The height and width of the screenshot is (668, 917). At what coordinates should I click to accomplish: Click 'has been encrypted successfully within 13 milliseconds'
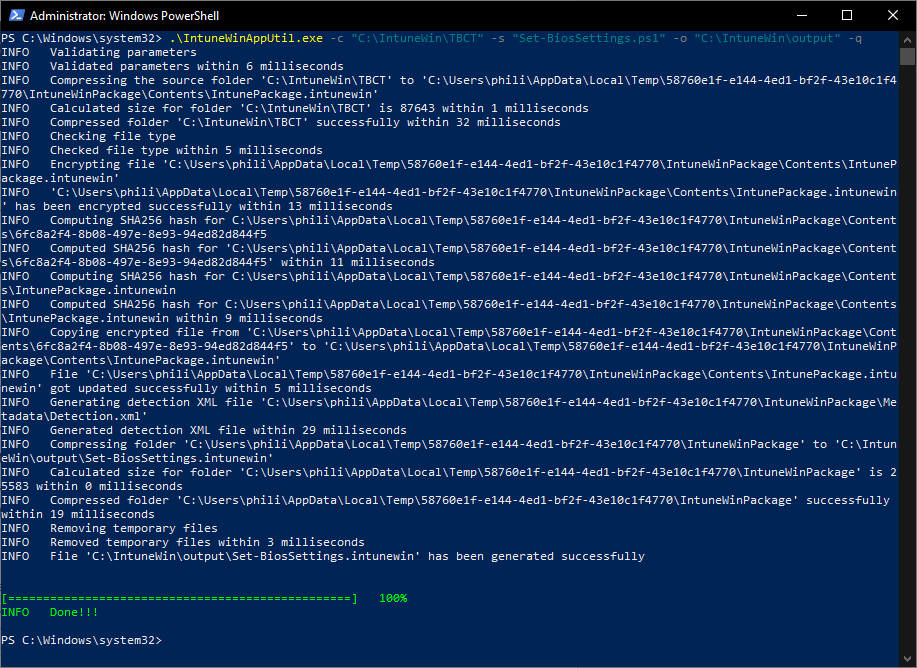[204, 206]
